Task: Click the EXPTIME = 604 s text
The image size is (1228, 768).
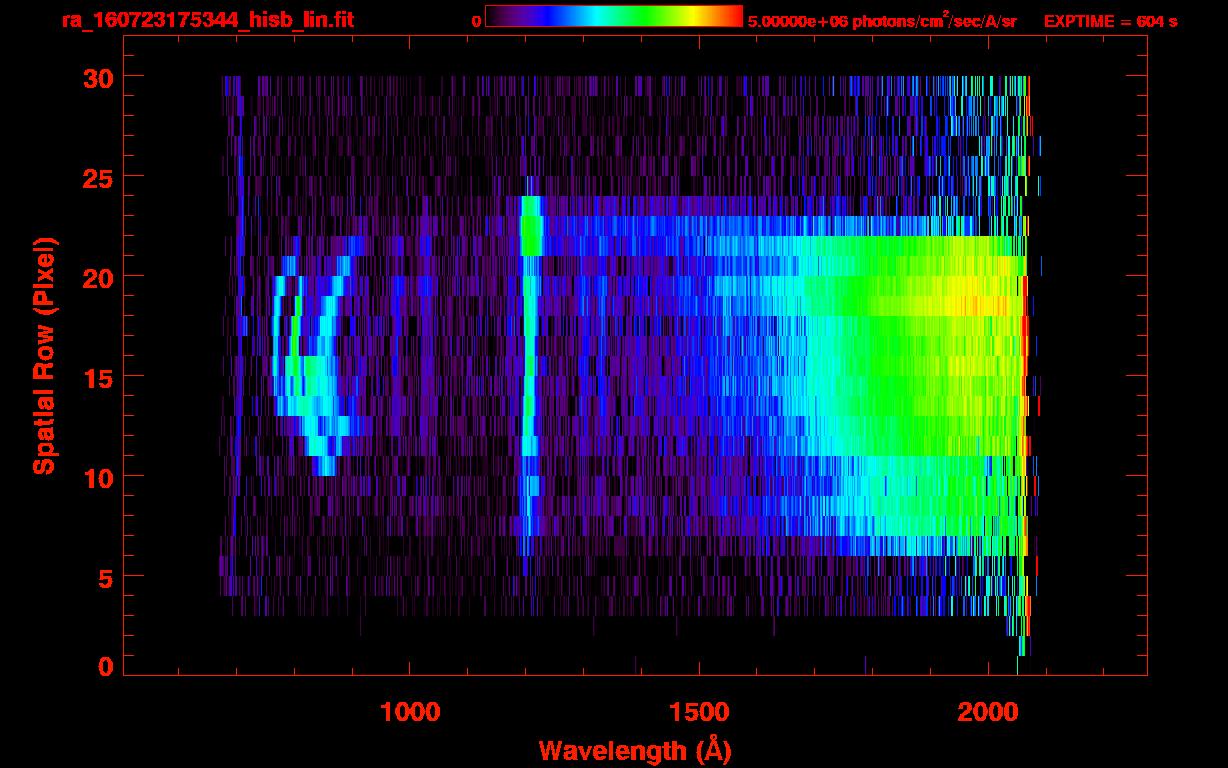Action: (x=1110, y=21)
